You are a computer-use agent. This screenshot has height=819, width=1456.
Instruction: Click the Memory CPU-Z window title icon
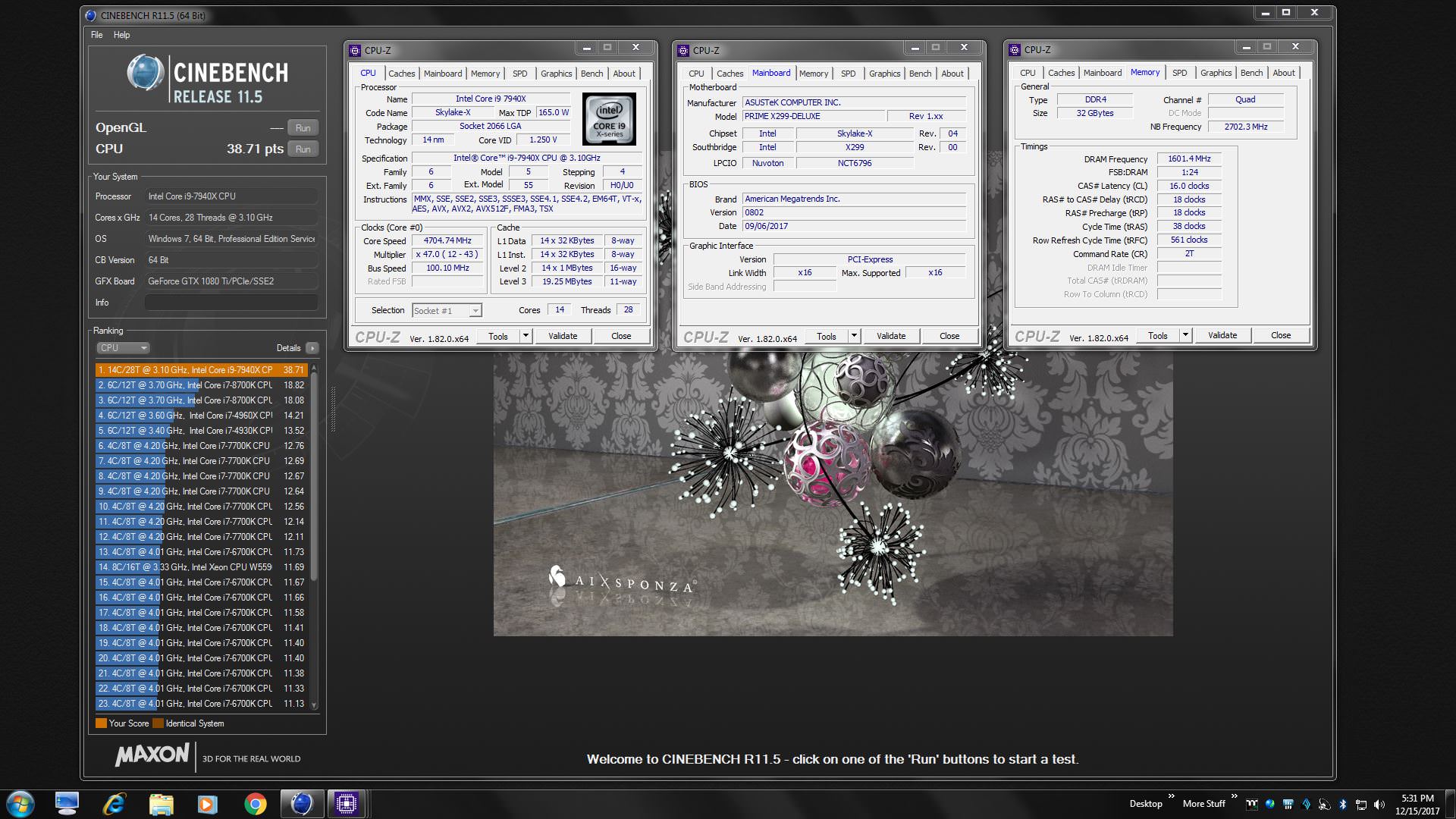pyautogui.click(x=1015, y=50)
